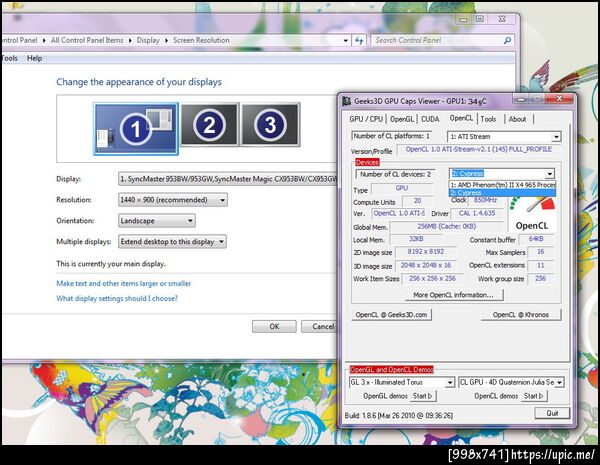Screen dimensions: 600x465
Task: Select display monitor 3 thumbnail
Action: click(271, 125)
